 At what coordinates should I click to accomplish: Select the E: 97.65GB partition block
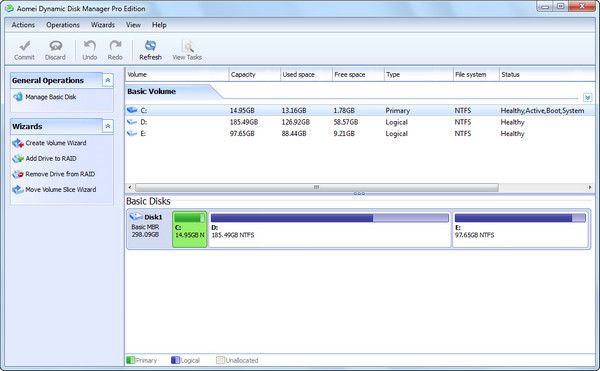[520, 229]
